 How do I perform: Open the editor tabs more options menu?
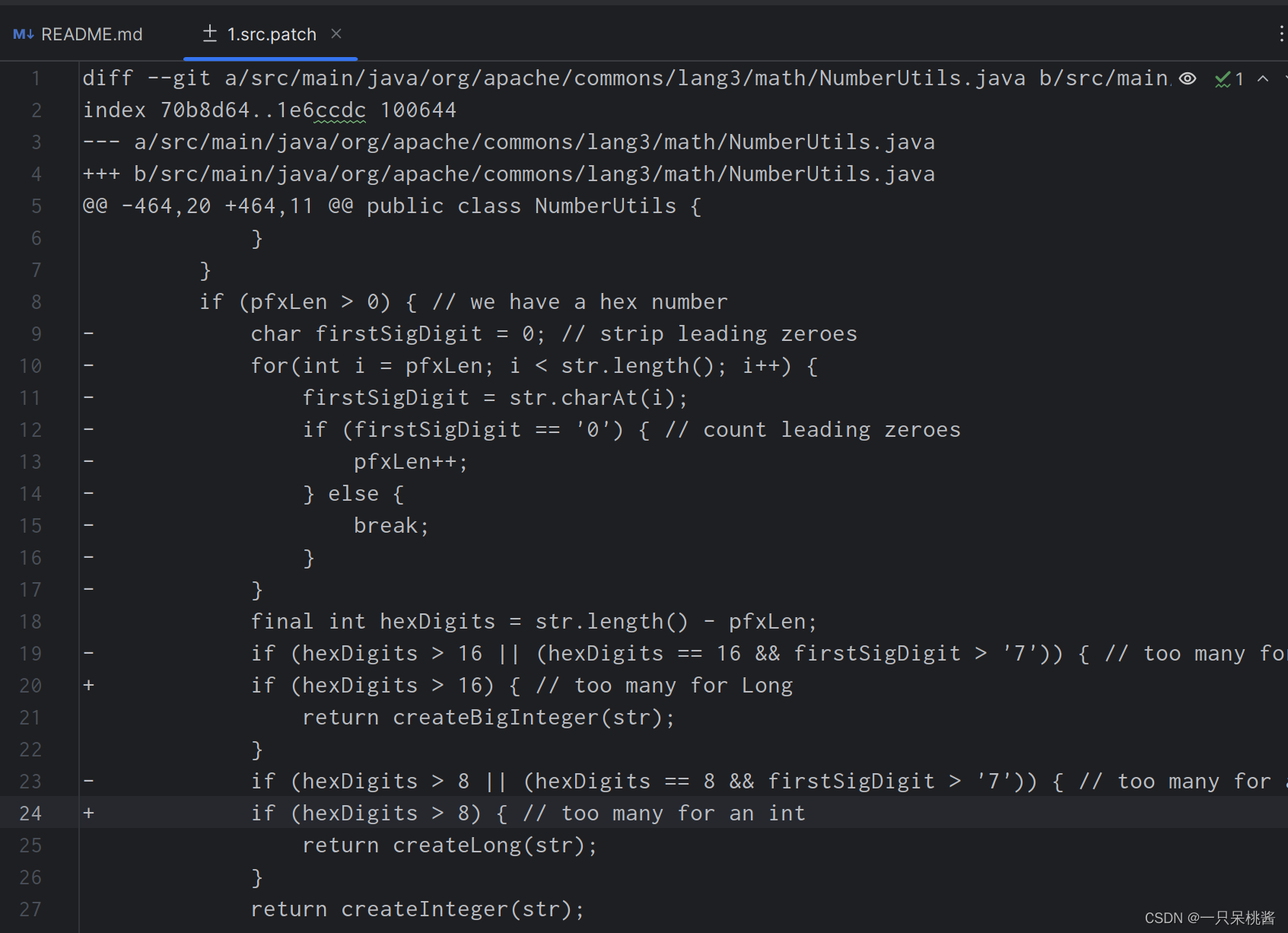coord(1282,33)
